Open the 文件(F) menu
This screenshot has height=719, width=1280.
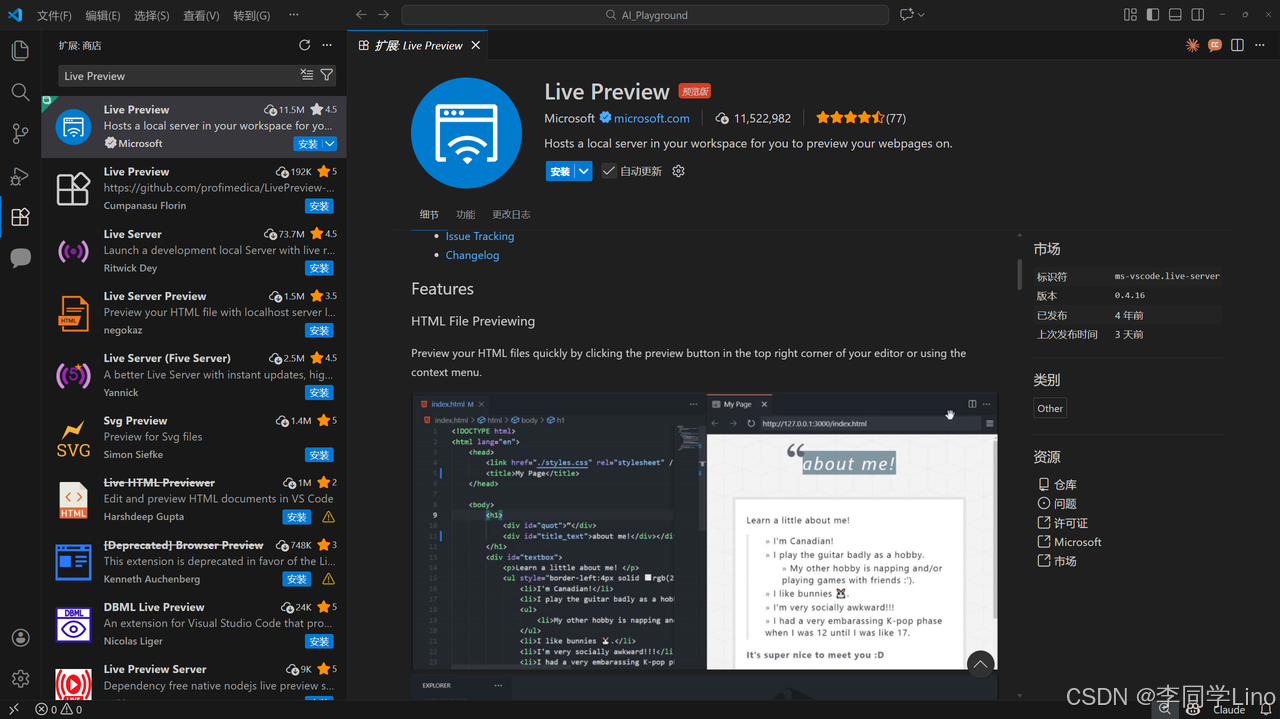click(54, 15)
